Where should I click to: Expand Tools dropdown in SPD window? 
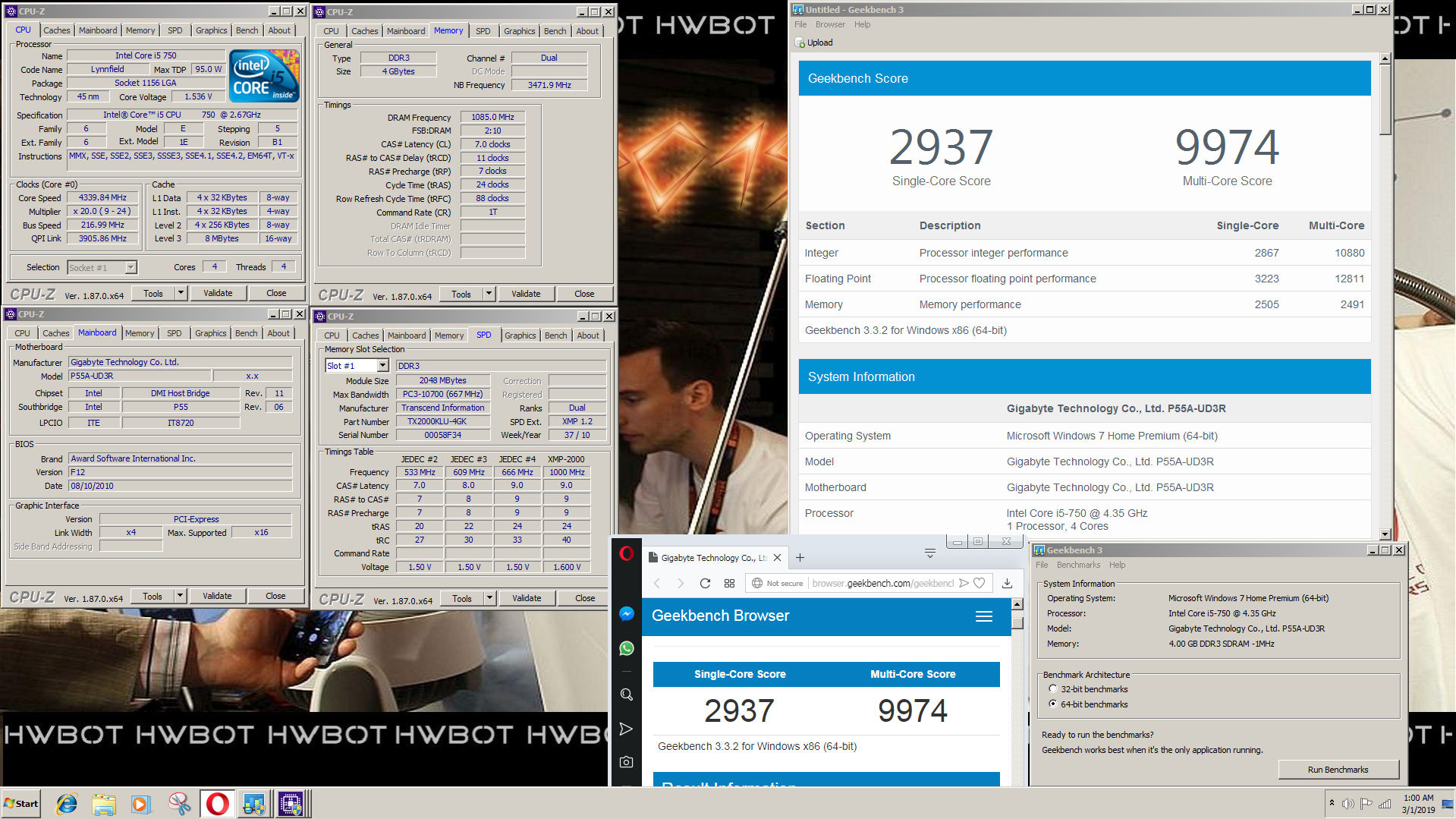click(x=489, y=598)
